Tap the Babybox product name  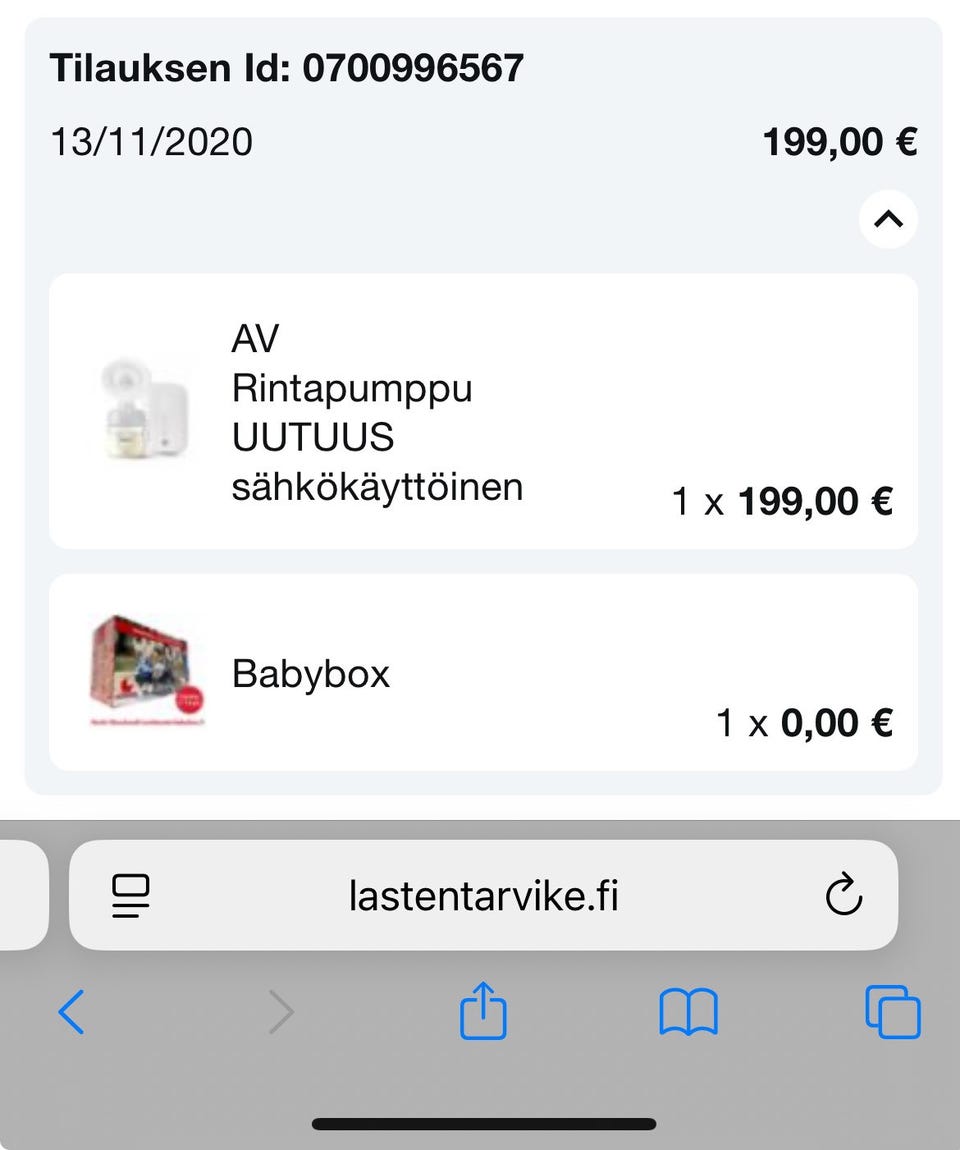(x=310, y=674)
